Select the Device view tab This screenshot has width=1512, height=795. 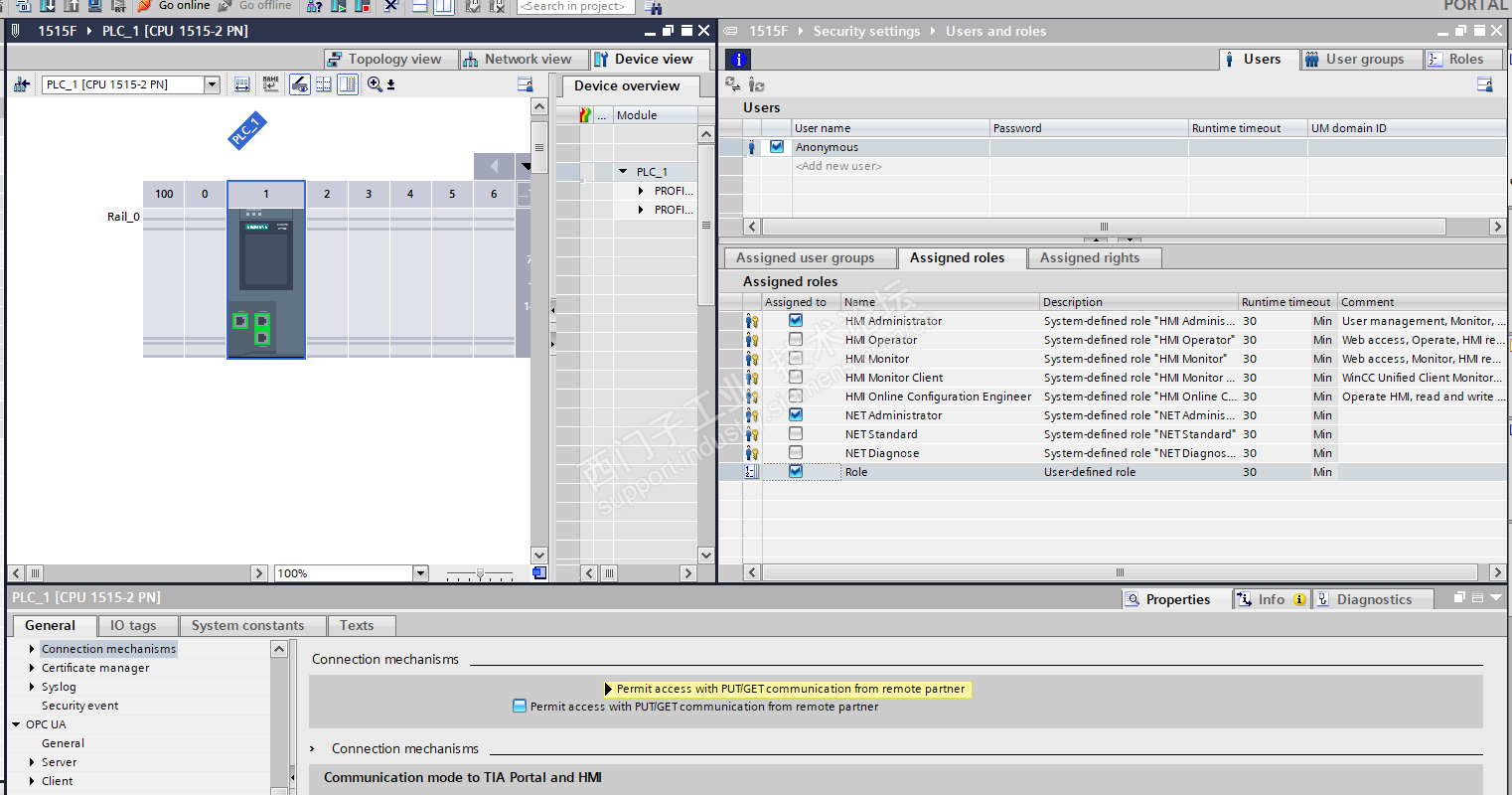[651, 60]
